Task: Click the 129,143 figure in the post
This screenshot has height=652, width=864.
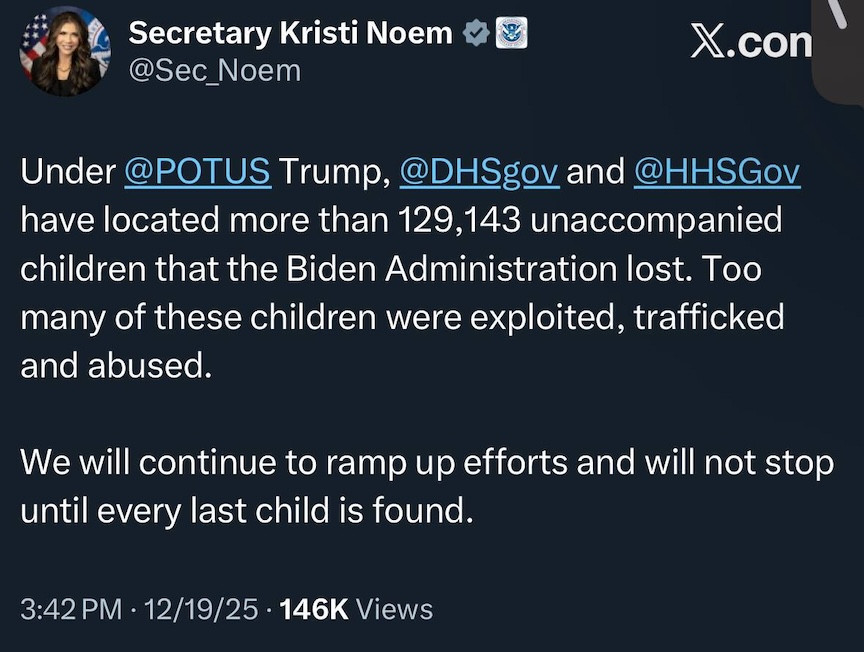Action: point(458,220)
